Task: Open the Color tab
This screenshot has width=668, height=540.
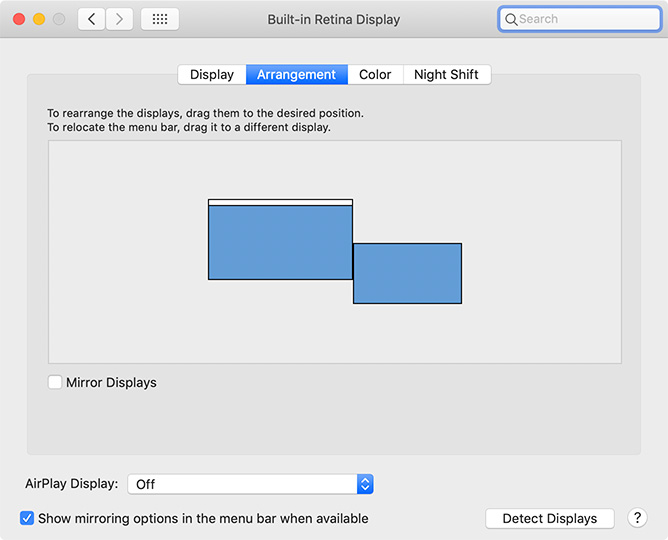Action: click(375, 75)
